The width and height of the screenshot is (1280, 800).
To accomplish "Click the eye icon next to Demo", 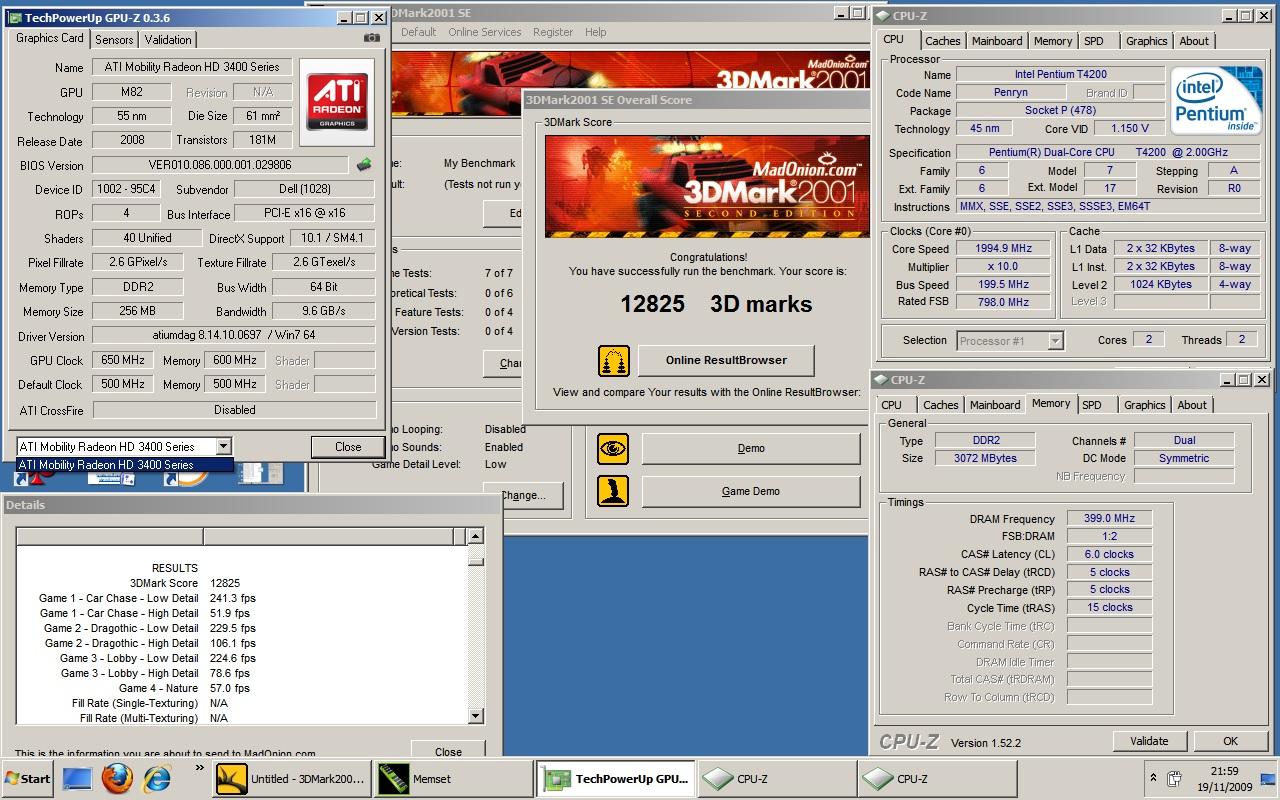I will pyautogui.click(x=613, y=448).
